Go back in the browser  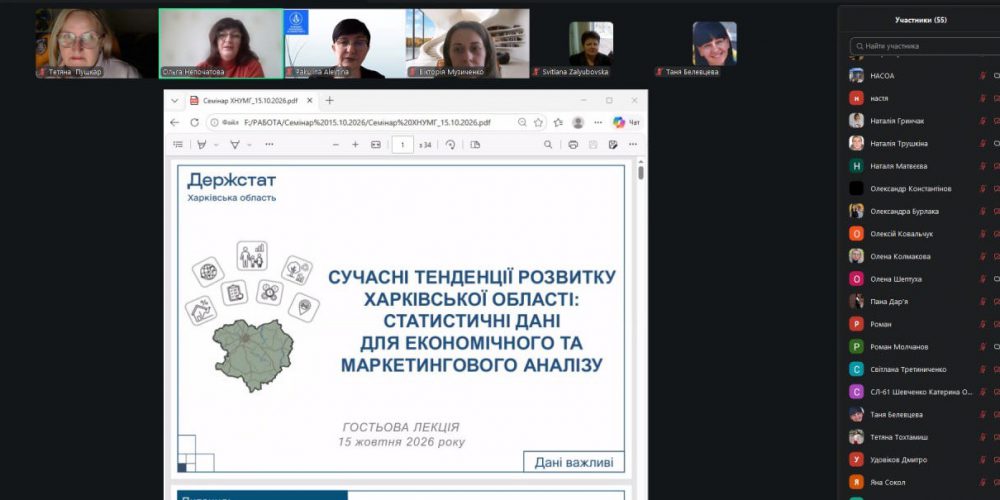pos(175,122)
